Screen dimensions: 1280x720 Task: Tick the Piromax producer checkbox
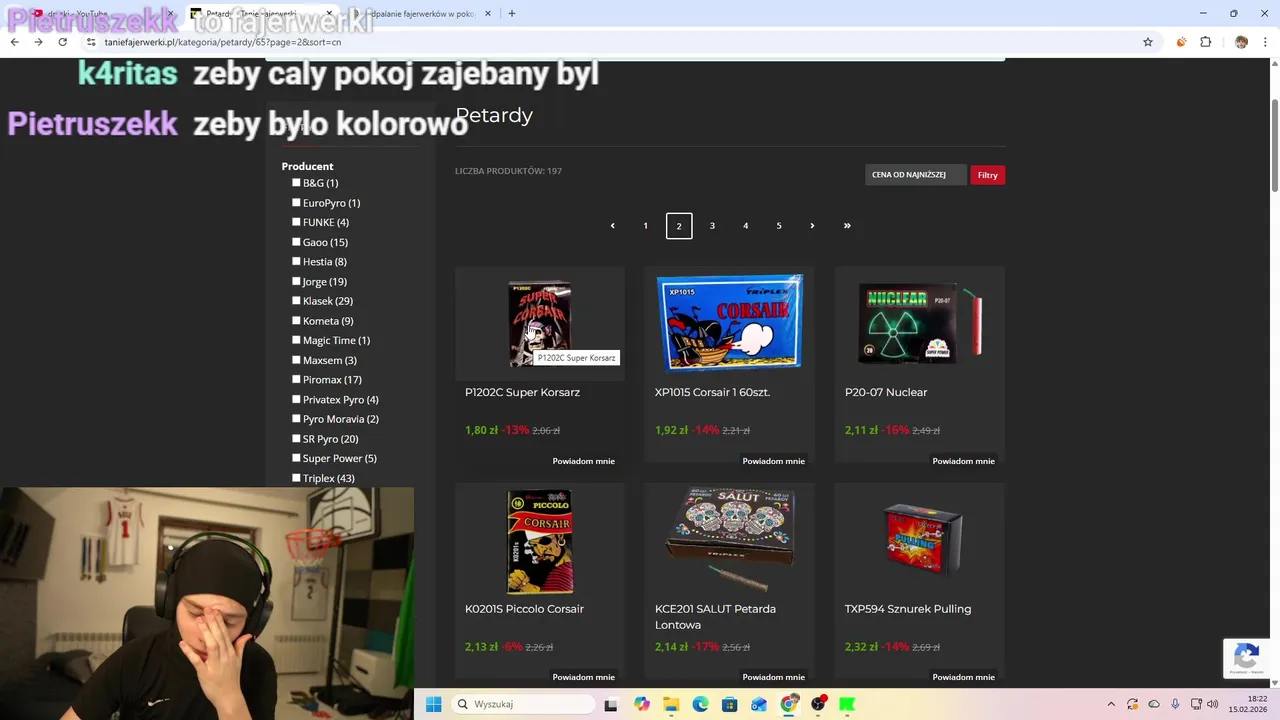click(x=296, y=379)
